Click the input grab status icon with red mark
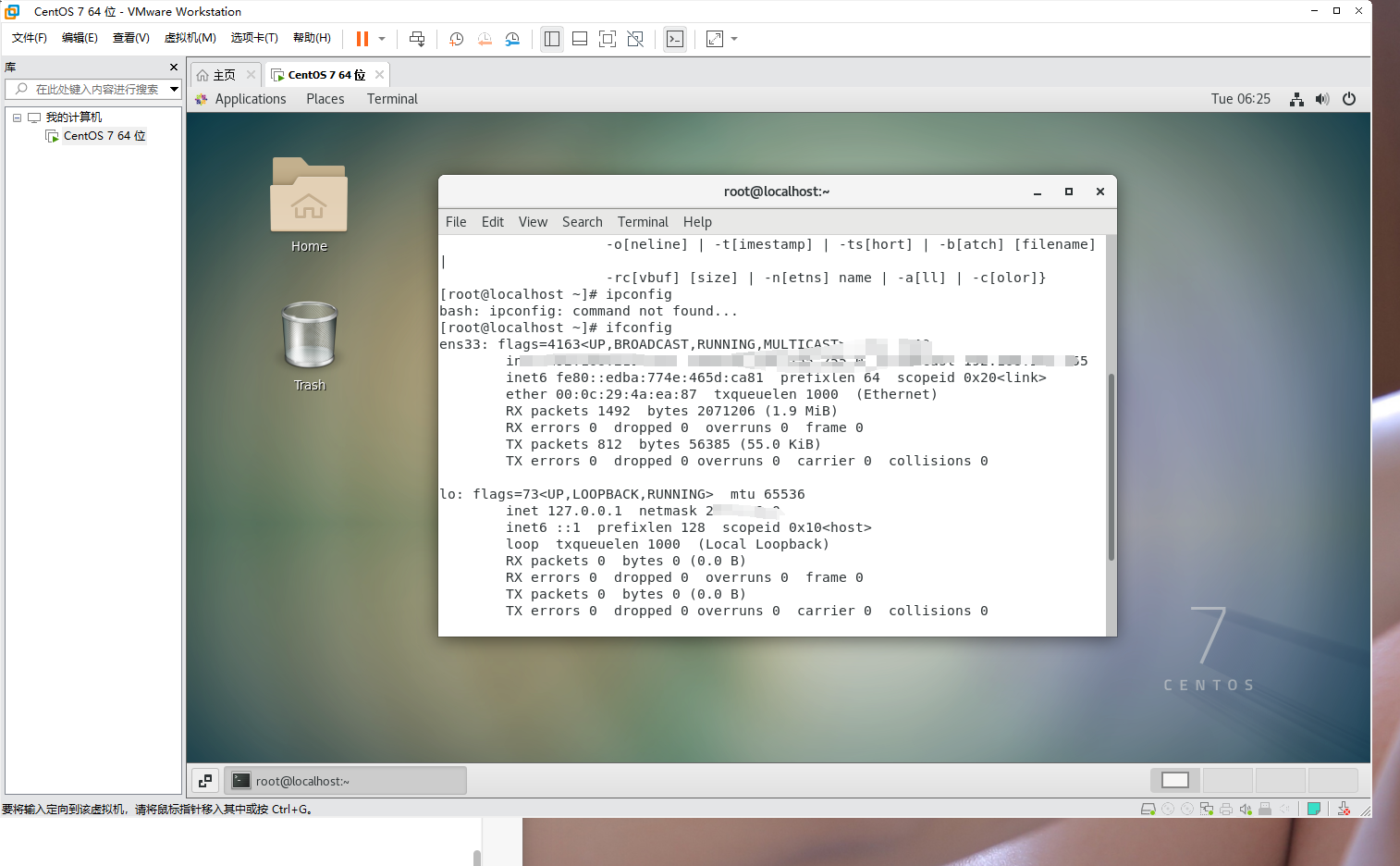Screen dimensions: 1400x866 (x=1344, y=809)
